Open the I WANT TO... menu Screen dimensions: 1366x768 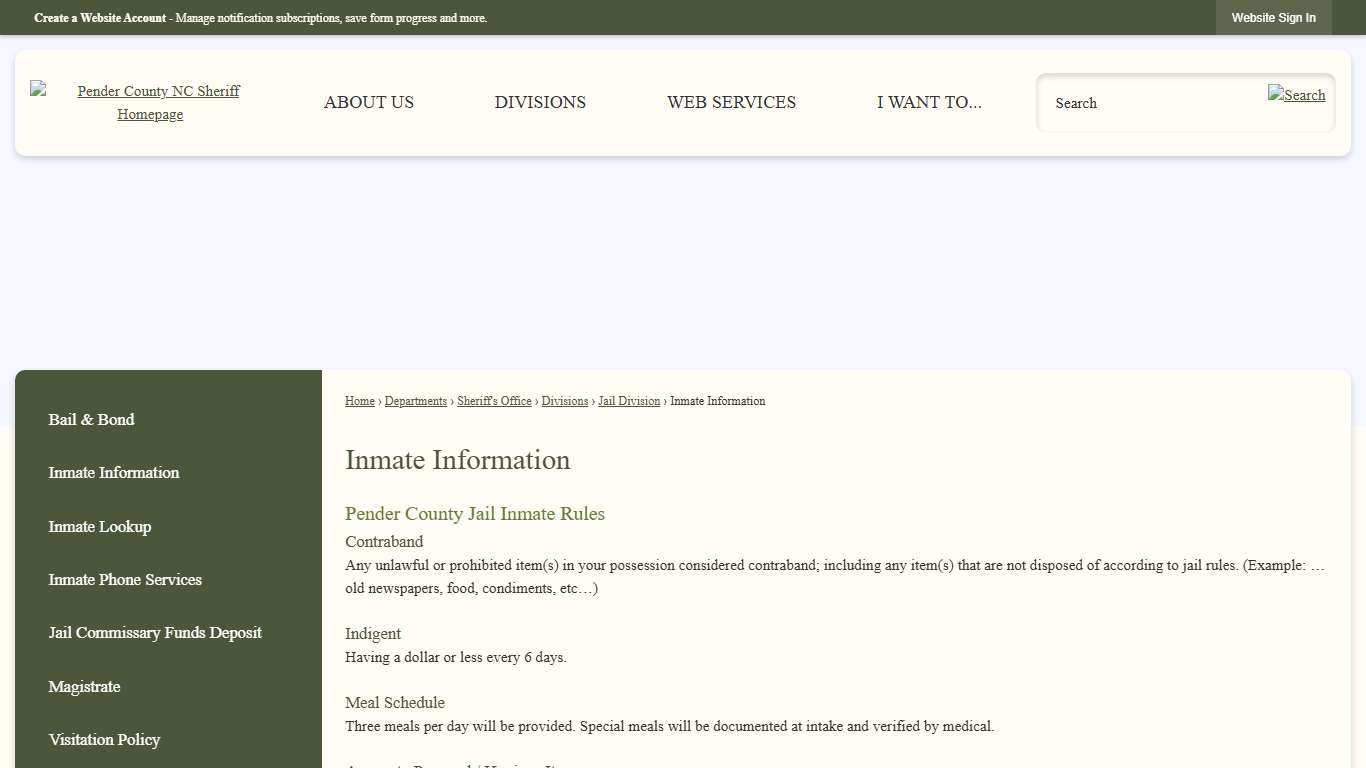pos(929,102)
